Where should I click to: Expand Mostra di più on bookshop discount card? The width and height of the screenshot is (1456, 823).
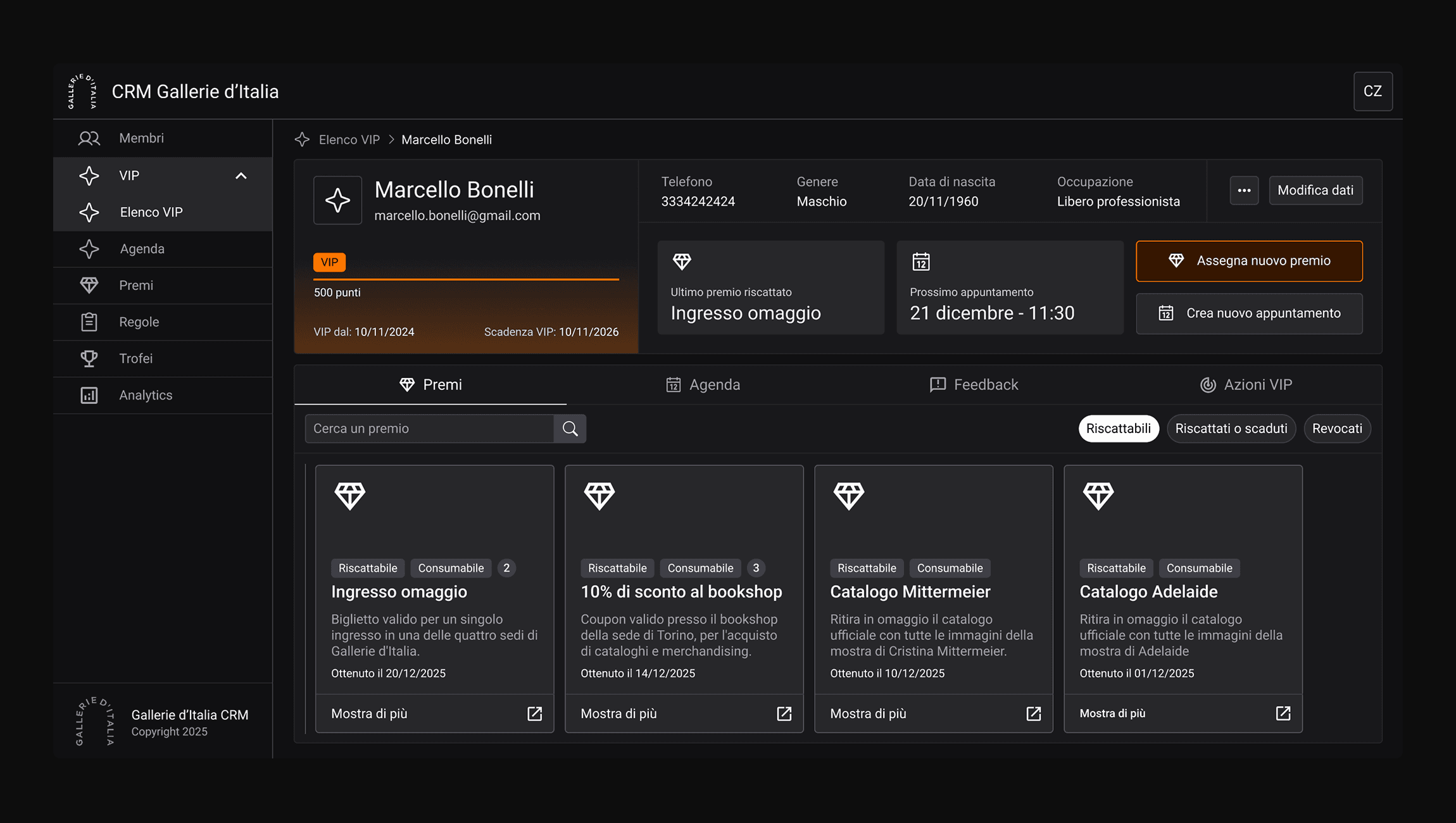click(x=618, y=713)
